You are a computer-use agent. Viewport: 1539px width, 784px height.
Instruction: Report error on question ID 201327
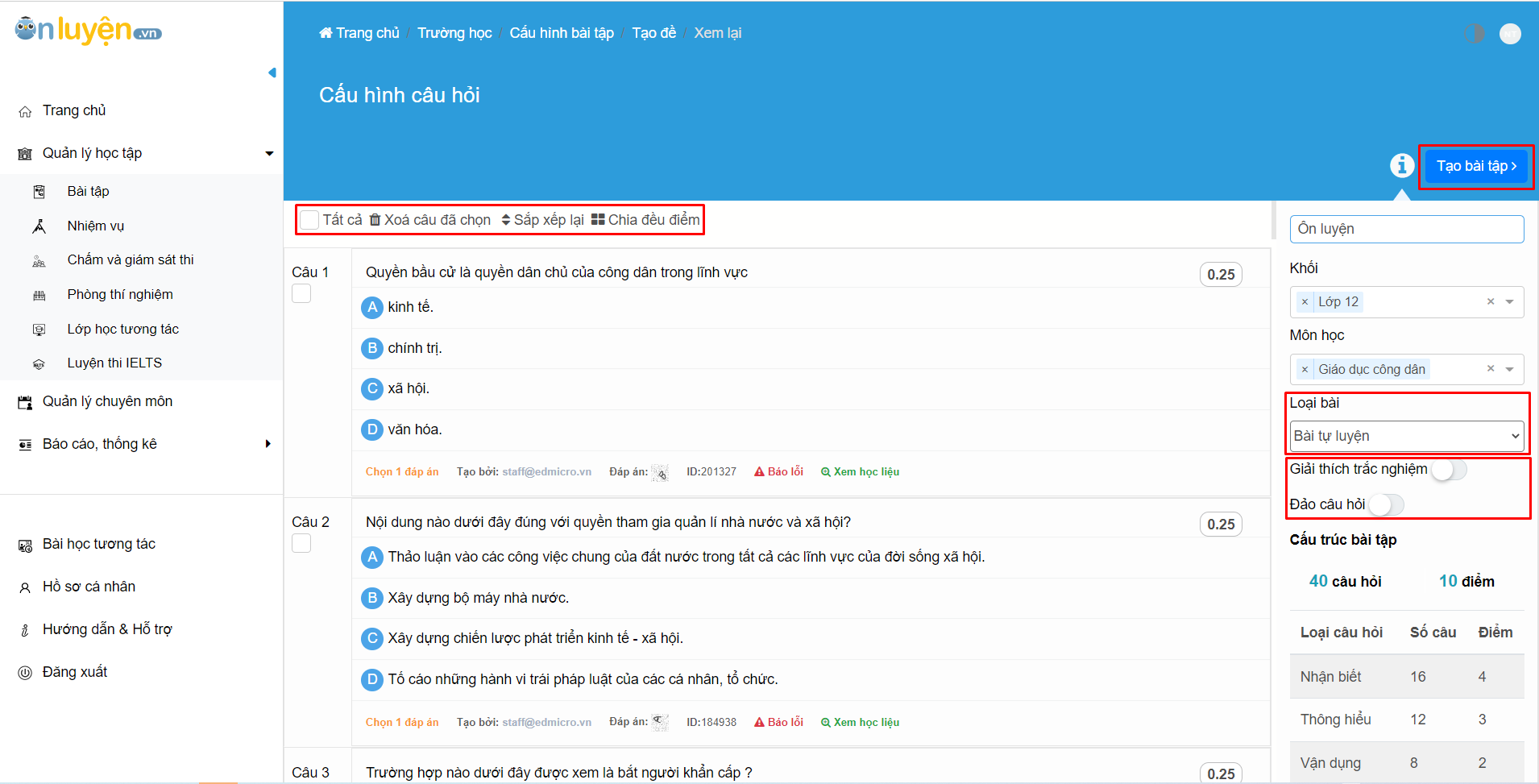[x=778, y=471]
